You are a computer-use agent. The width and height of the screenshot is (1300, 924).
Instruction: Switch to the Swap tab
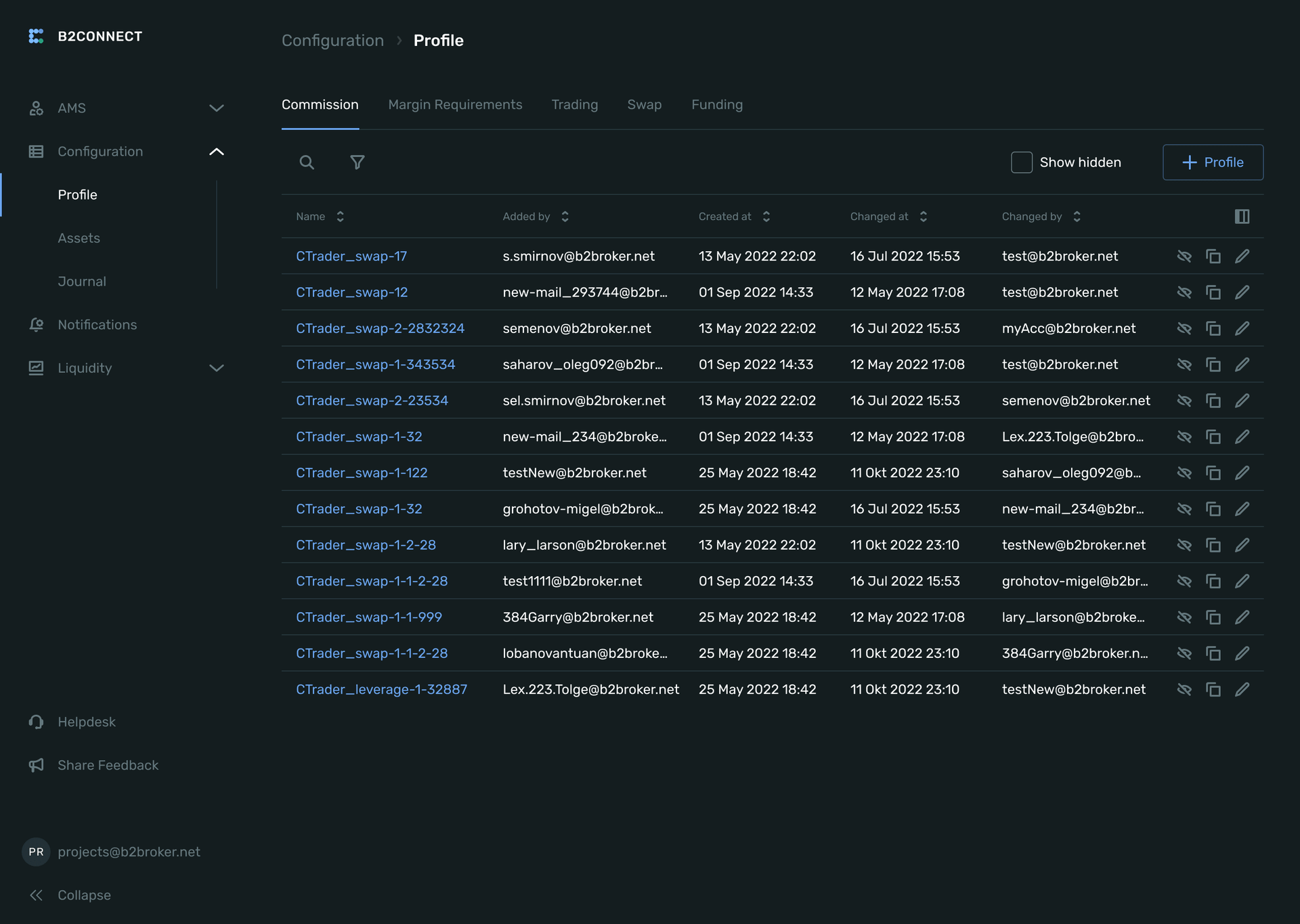pos(644,105)
